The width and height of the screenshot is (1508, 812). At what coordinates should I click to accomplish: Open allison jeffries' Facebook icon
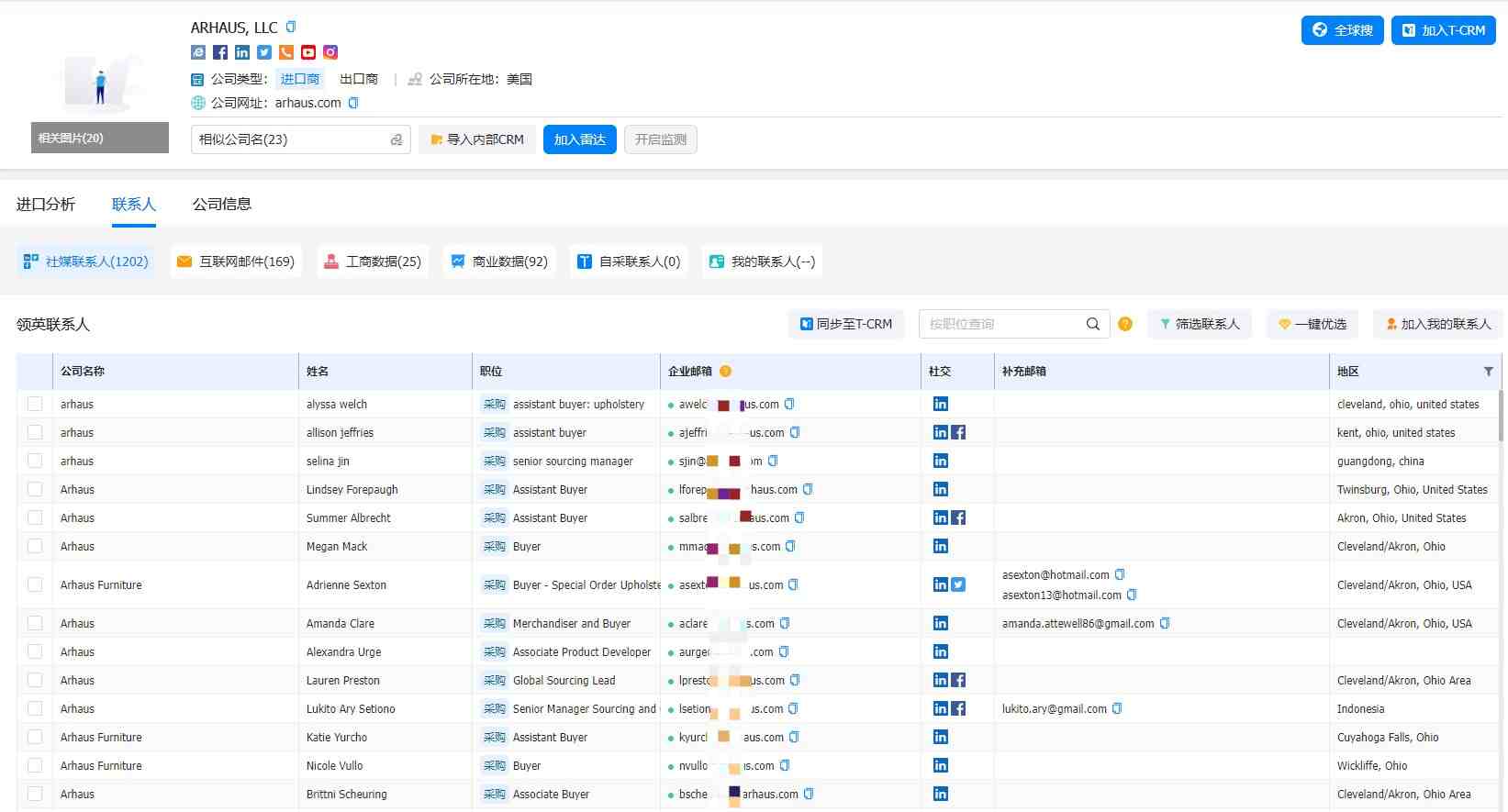[958, 432]
